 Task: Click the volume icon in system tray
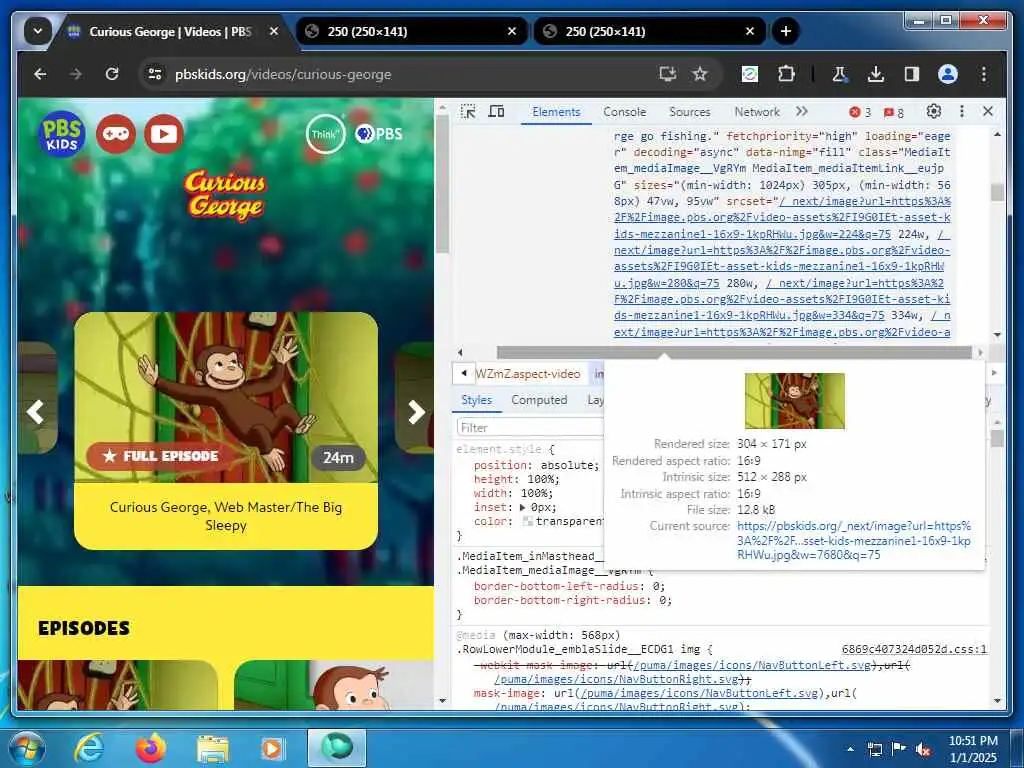pyautogui.click(x=922, y=749)
